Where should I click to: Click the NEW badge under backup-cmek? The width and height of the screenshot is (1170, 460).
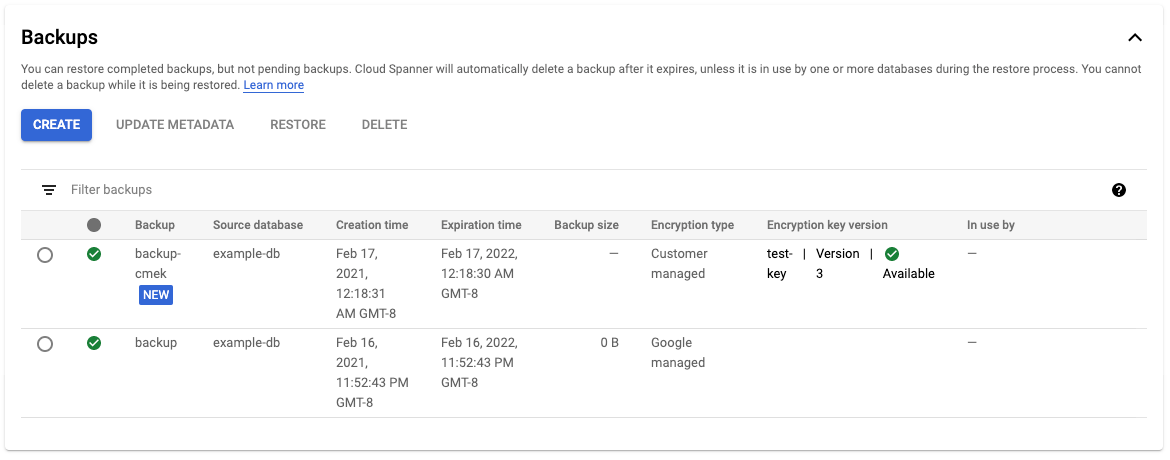pos(155,295)
